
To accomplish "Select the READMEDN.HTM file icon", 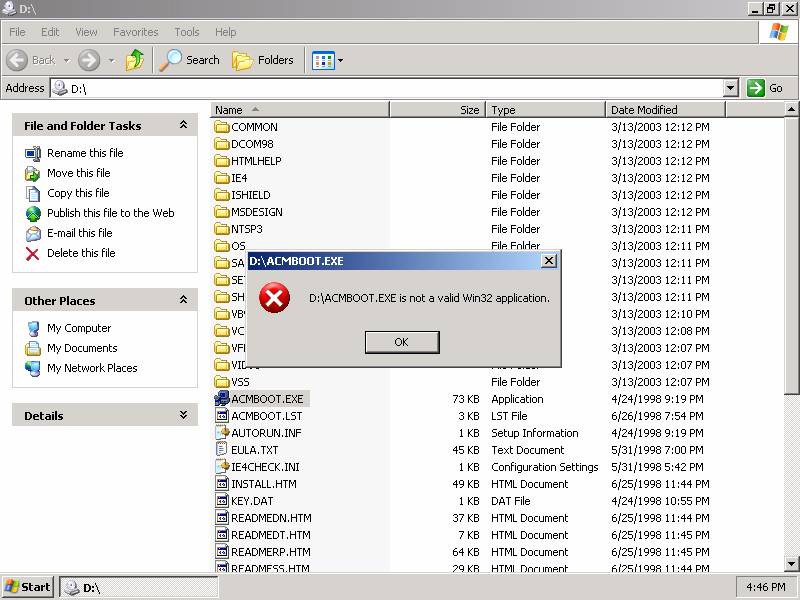I will [x=222, y=518].
